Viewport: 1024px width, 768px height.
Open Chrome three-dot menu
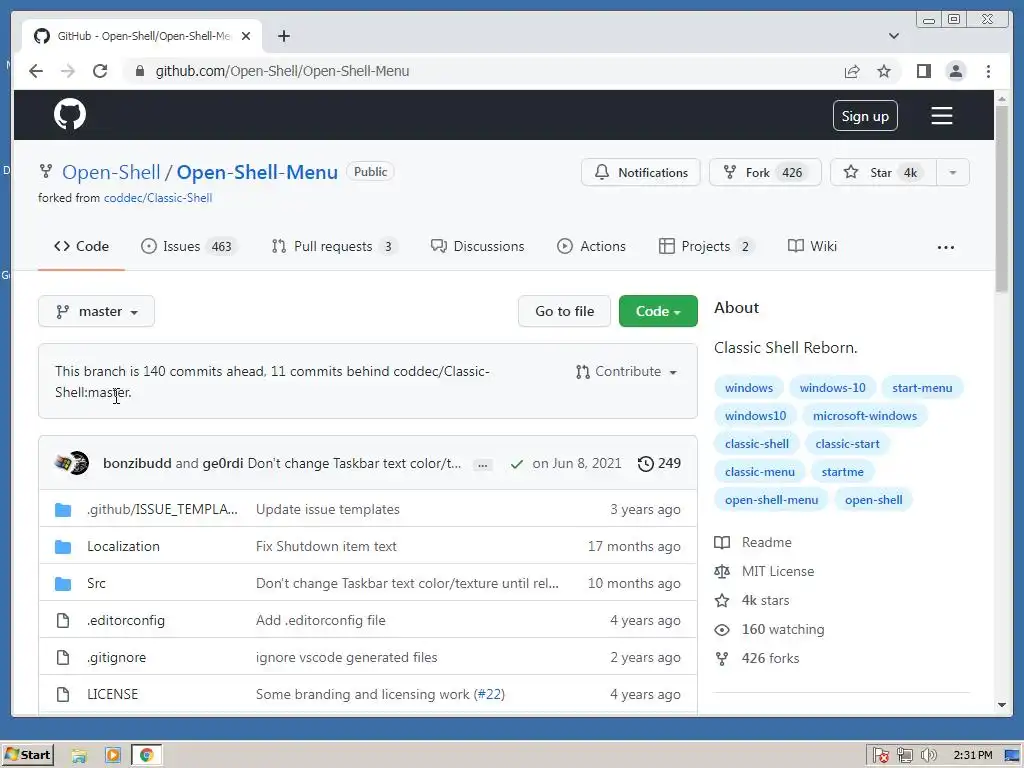tap(988, 71)
